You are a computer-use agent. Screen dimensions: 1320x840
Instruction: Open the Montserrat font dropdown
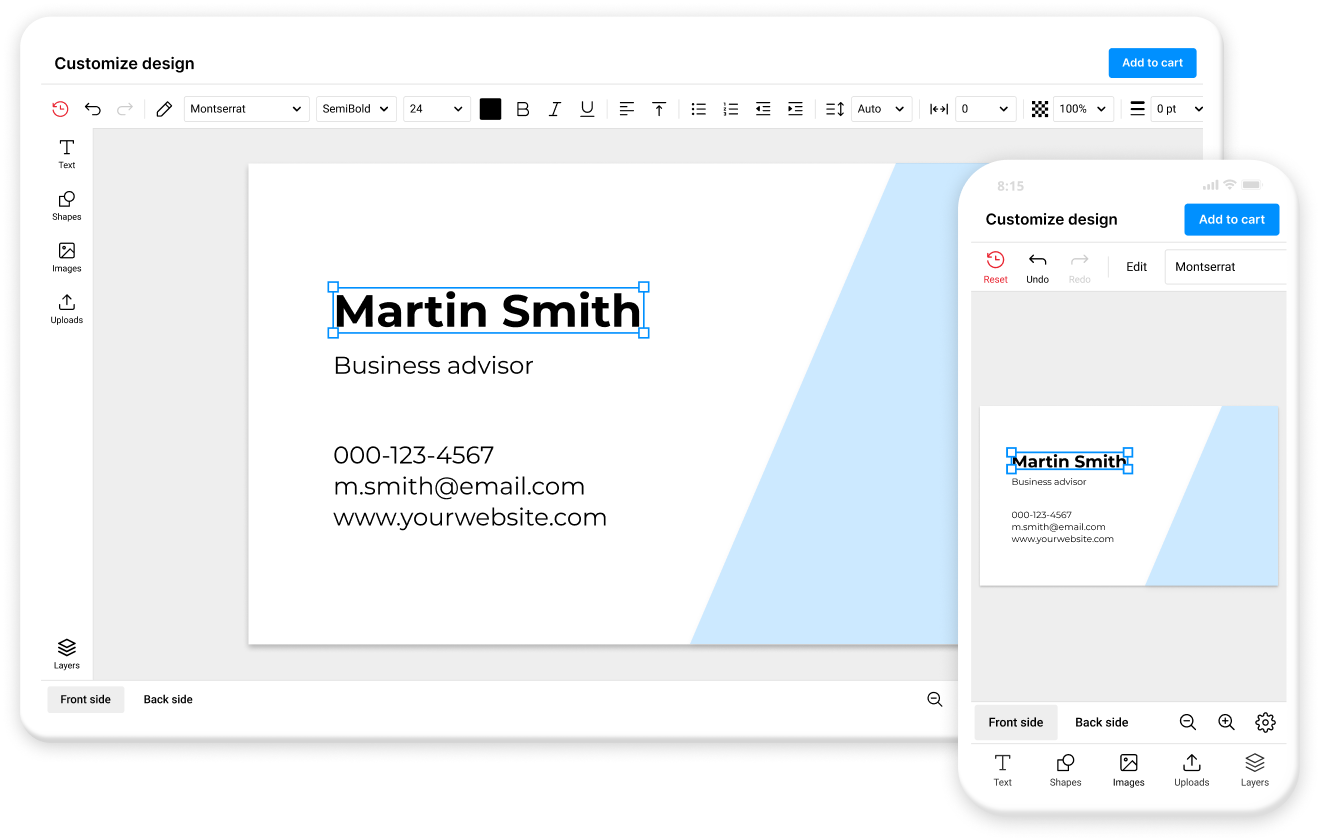pyautogui.click(x=246, y=108)
